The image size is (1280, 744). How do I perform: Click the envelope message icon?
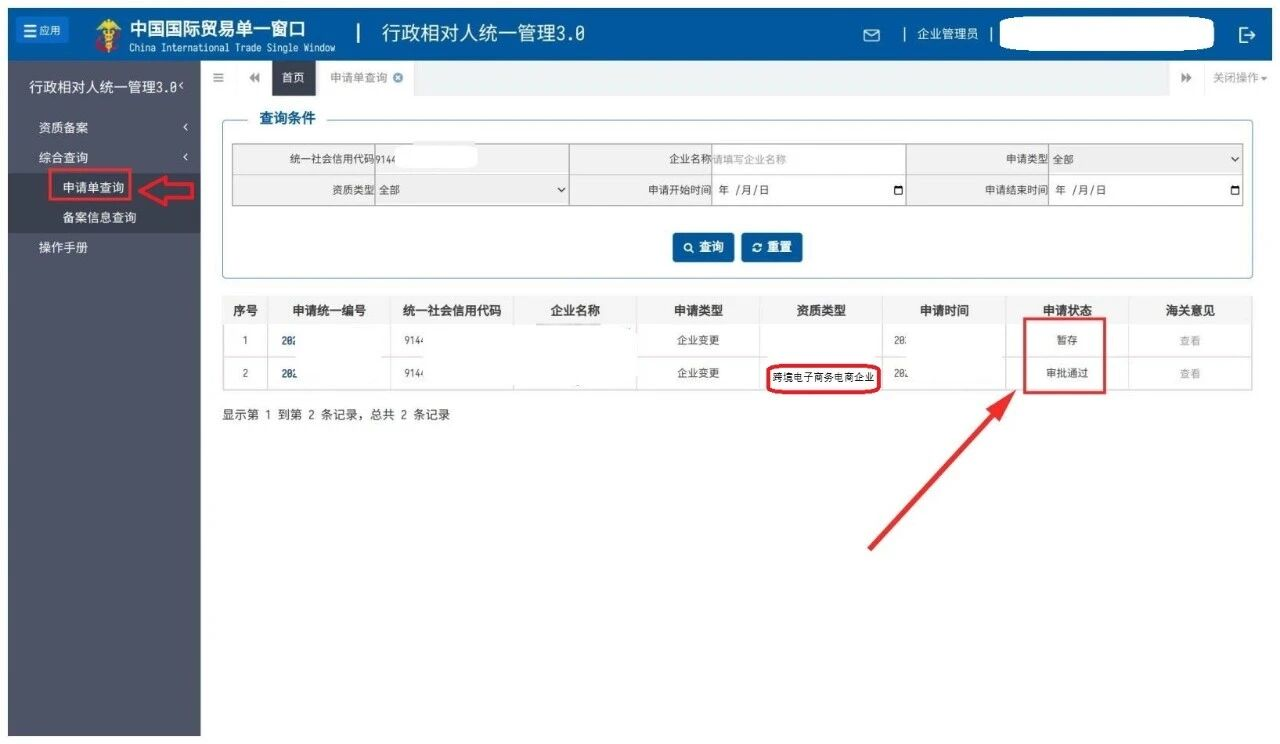click(870, 33)
